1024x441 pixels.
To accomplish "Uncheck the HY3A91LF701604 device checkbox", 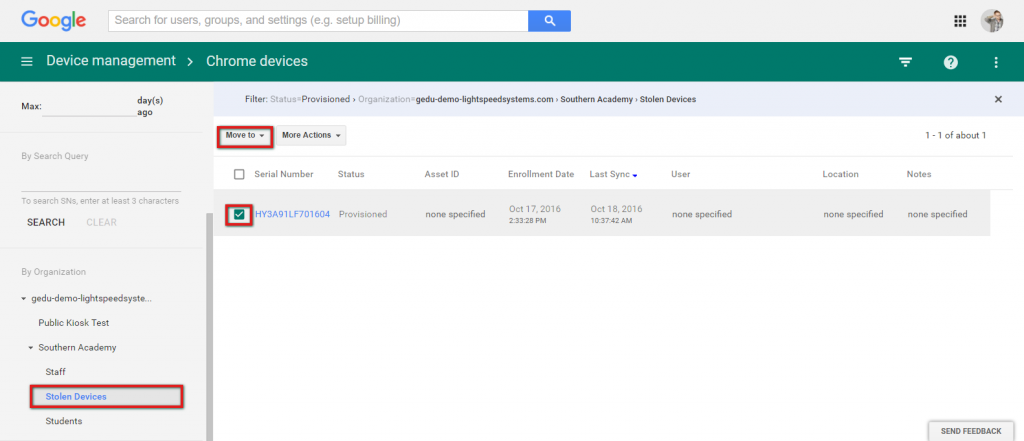I will [x=239, y=214].
